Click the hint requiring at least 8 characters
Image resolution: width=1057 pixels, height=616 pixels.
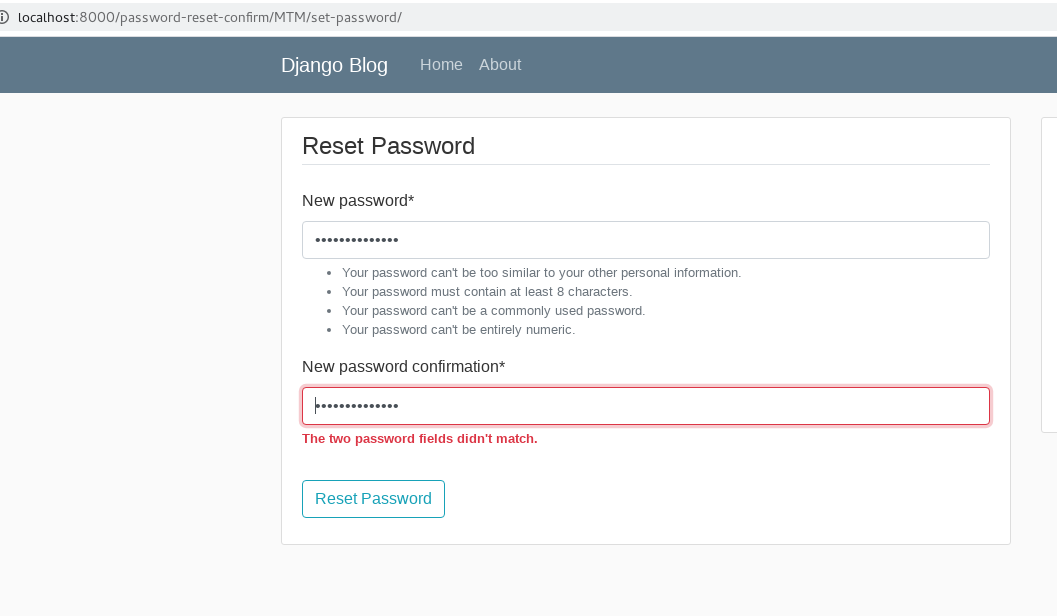point(487,292)
